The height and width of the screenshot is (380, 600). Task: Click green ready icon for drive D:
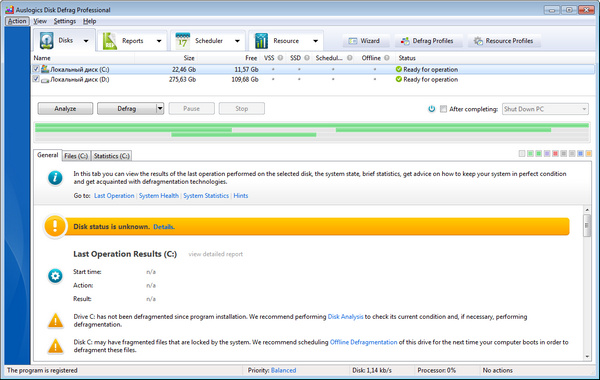[x=399, y=79]
